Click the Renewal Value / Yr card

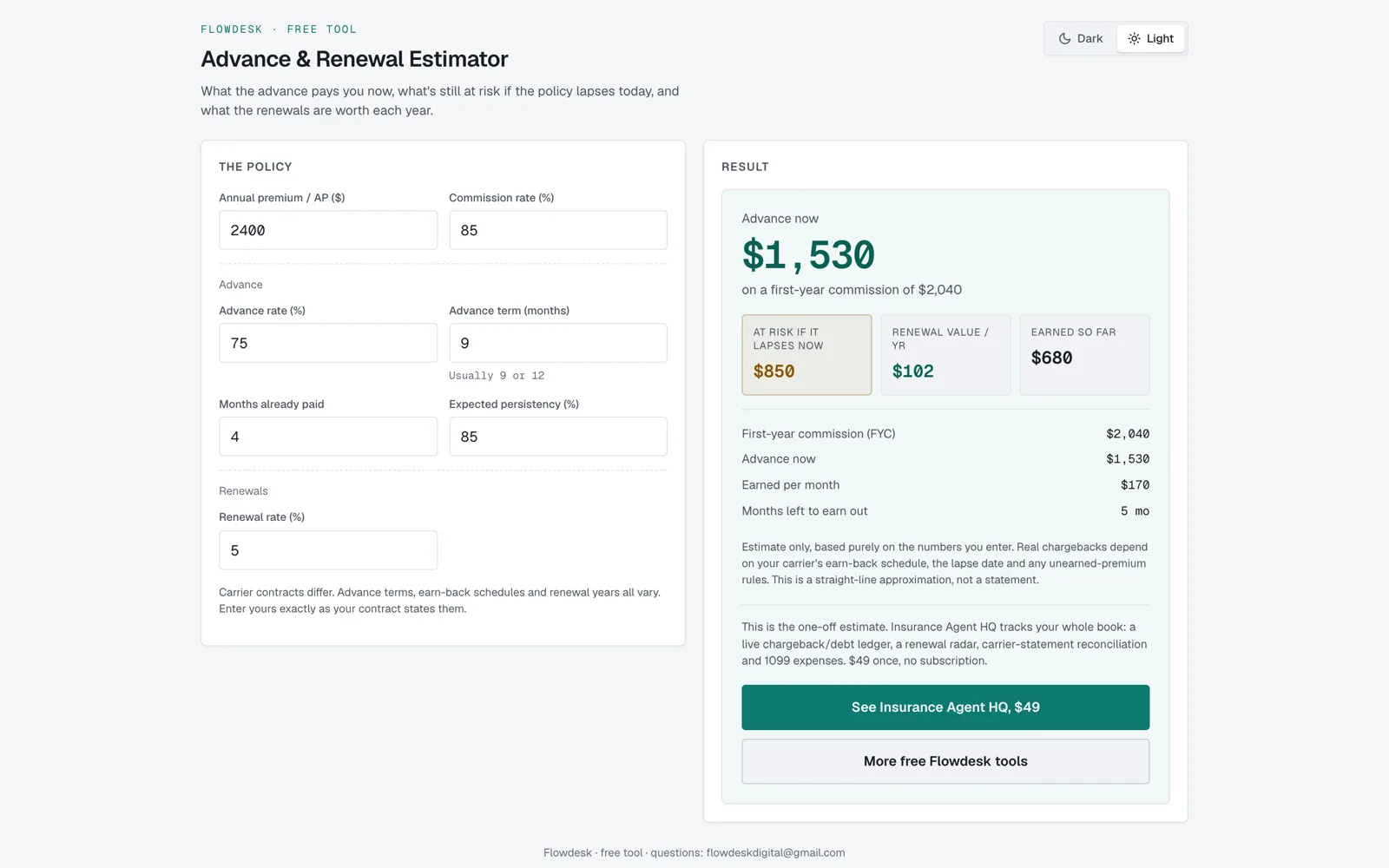[x=945, y=355]
